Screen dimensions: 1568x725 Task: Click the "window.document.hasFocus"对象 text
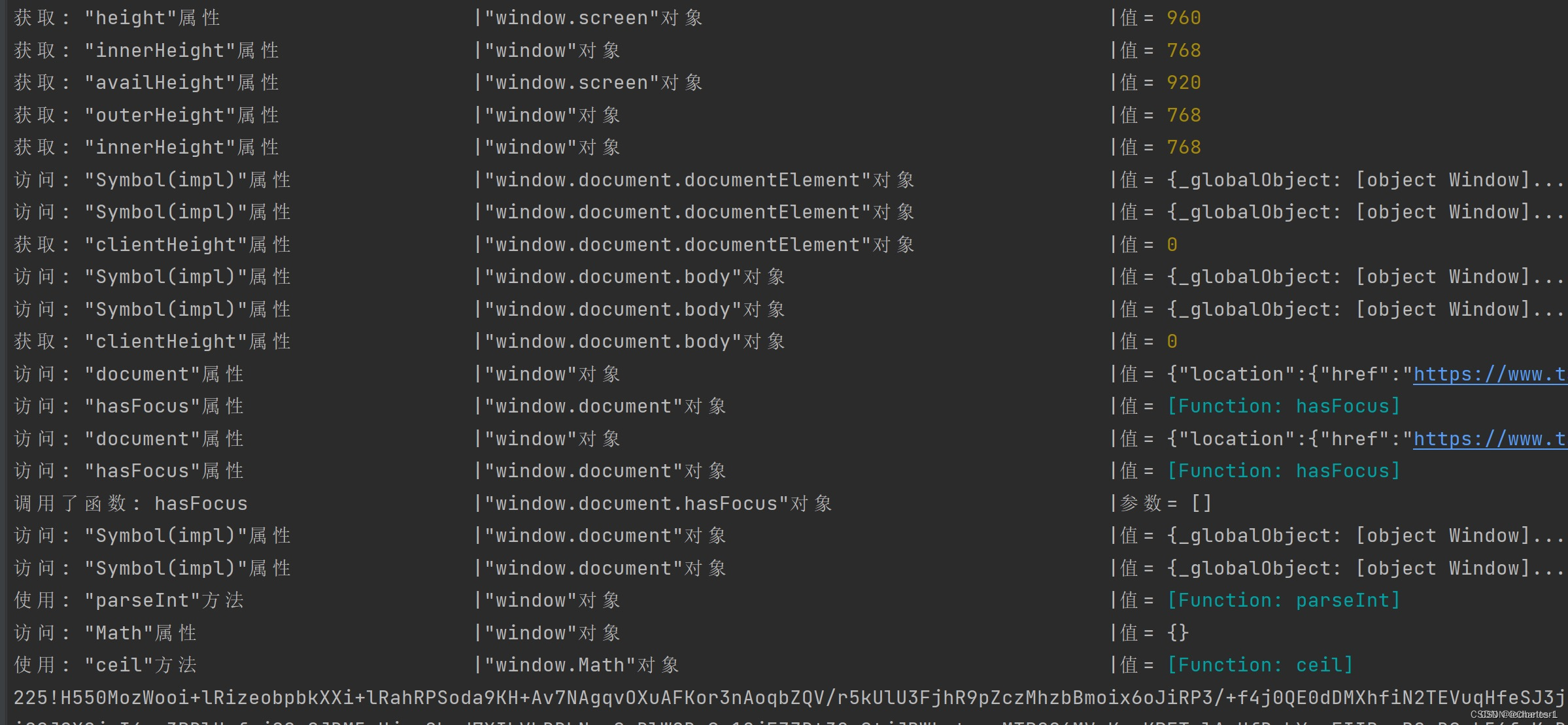(658, 503)
